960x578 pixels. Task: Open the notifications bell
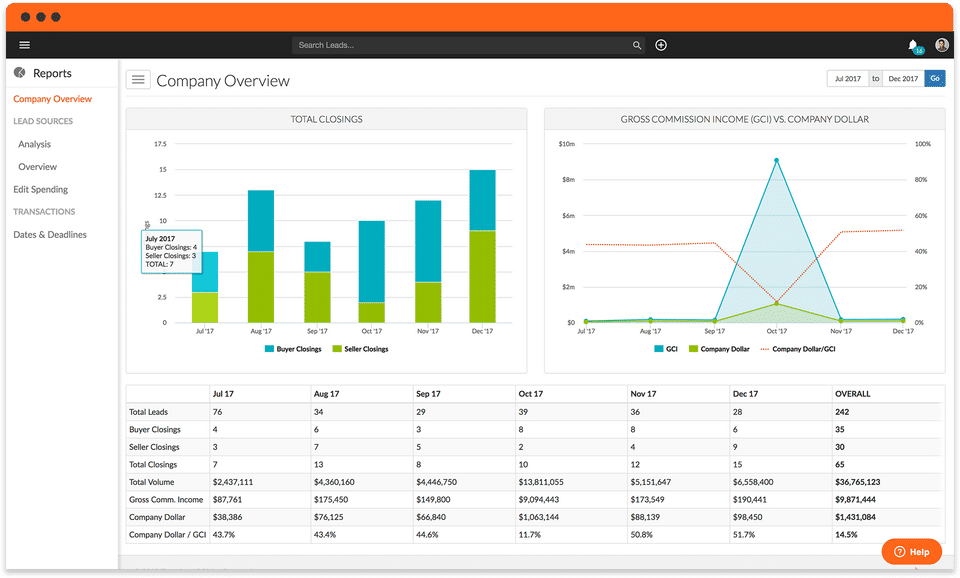point(913,45)
